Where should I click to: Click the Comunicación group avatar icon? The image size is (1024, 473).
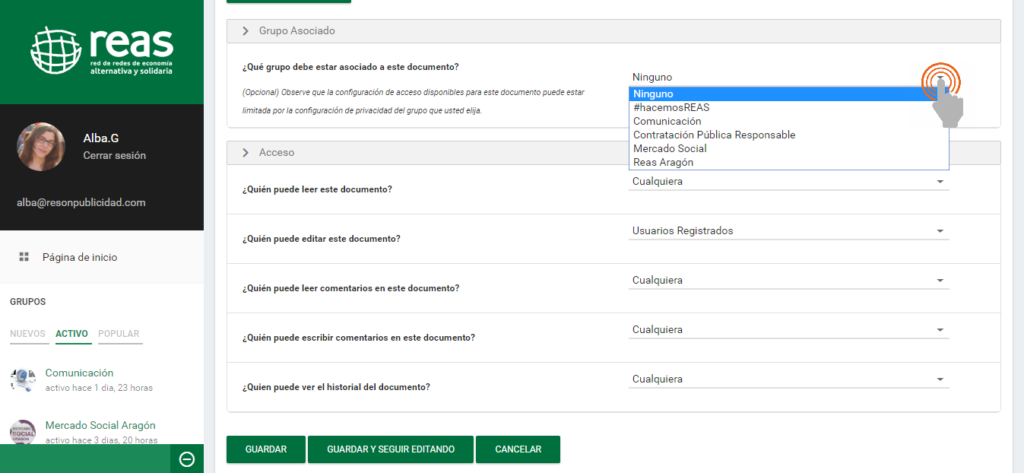(x=23, y=379)
